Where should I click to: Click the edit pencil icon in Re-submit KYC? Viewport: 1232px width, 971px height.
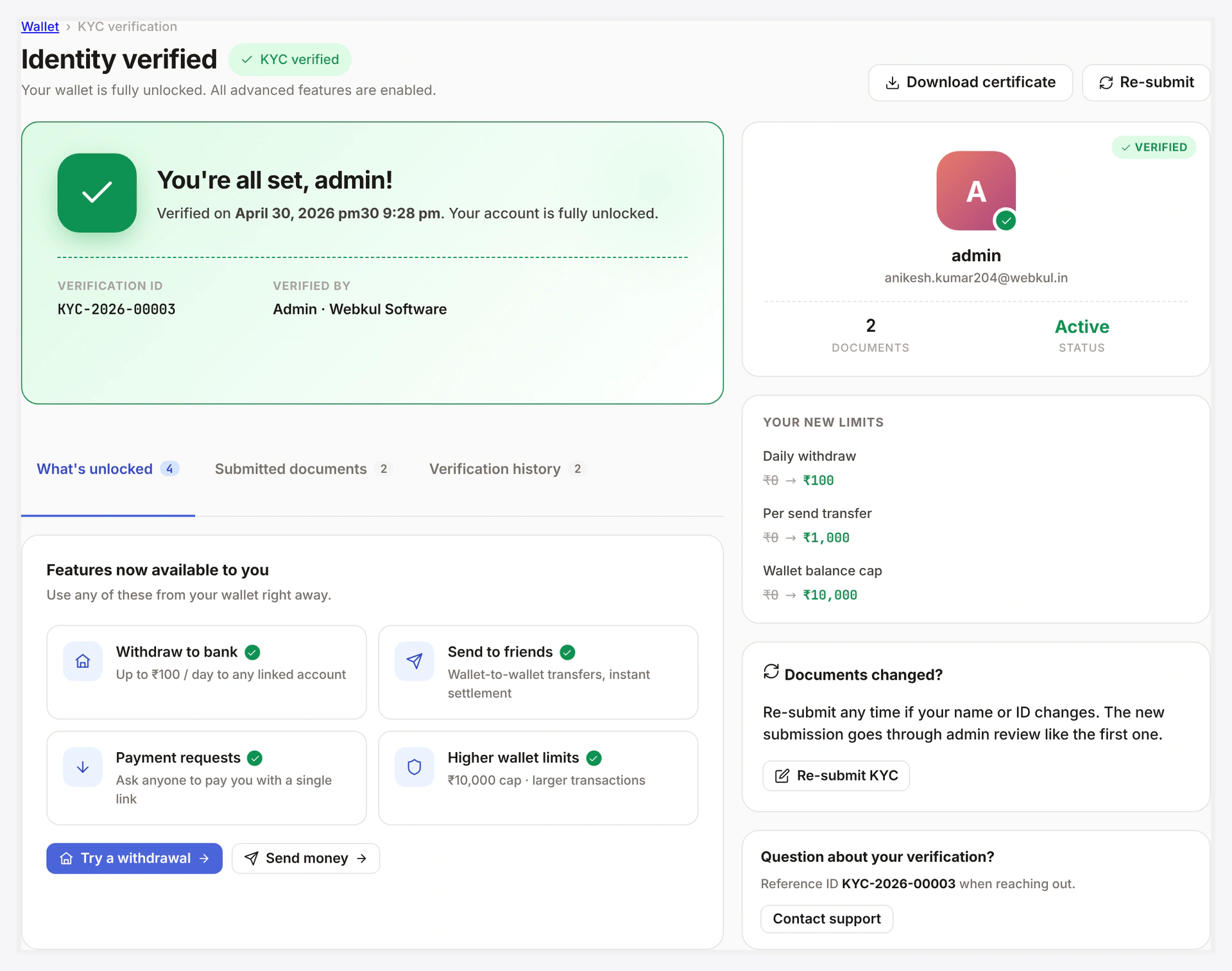click(782, 776)
